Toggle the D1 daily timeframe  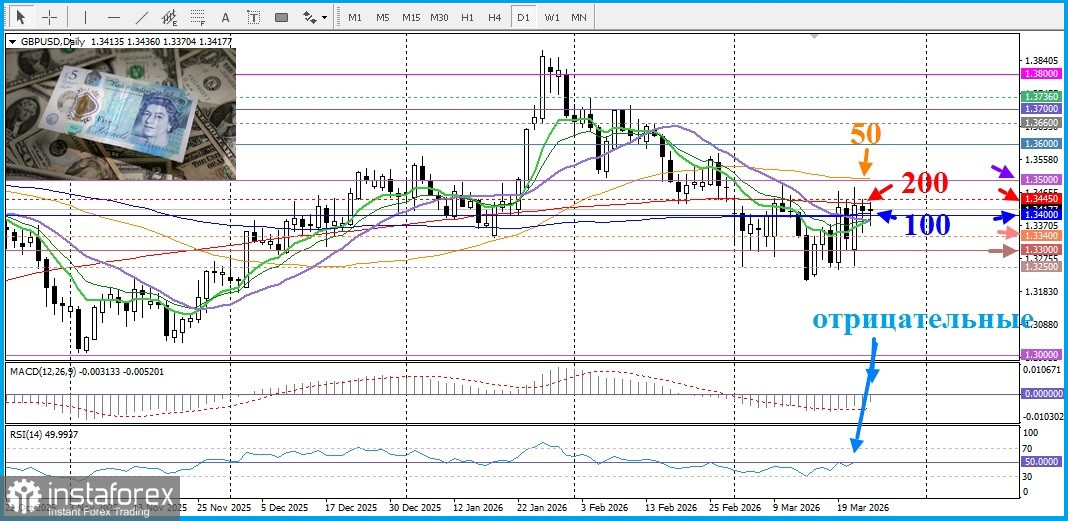(523, 17)
